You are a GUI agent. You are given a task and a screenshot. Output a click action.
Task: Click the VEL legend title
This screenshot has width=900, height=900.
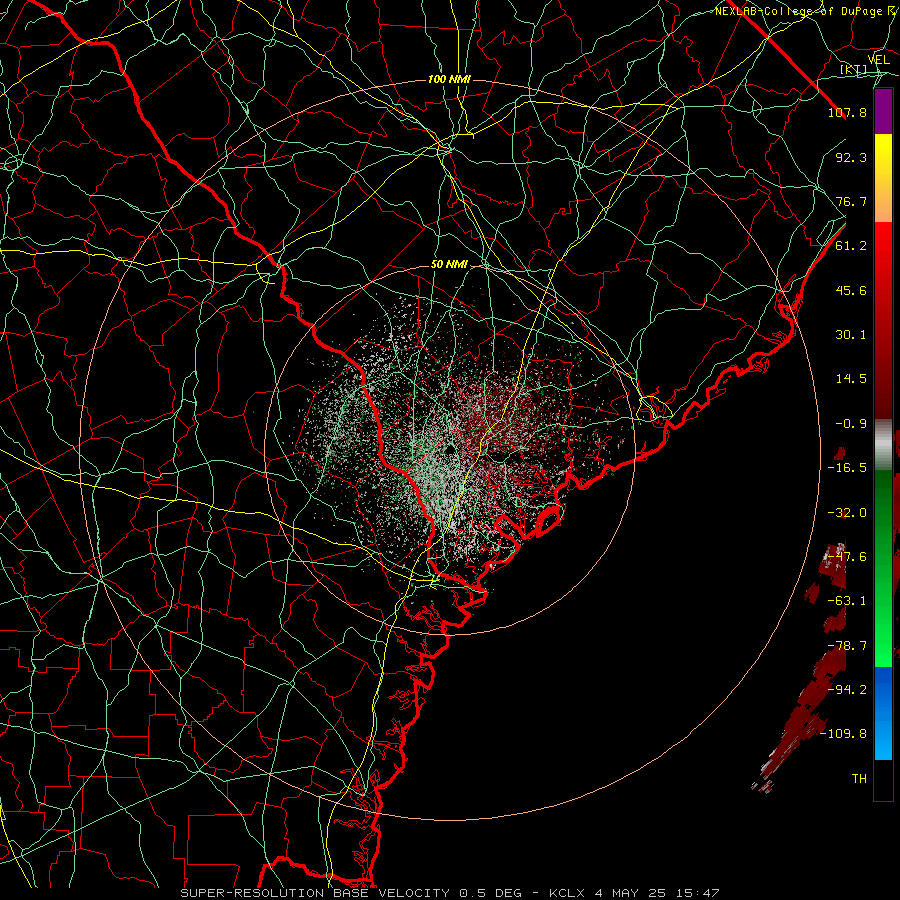[878, 60]
